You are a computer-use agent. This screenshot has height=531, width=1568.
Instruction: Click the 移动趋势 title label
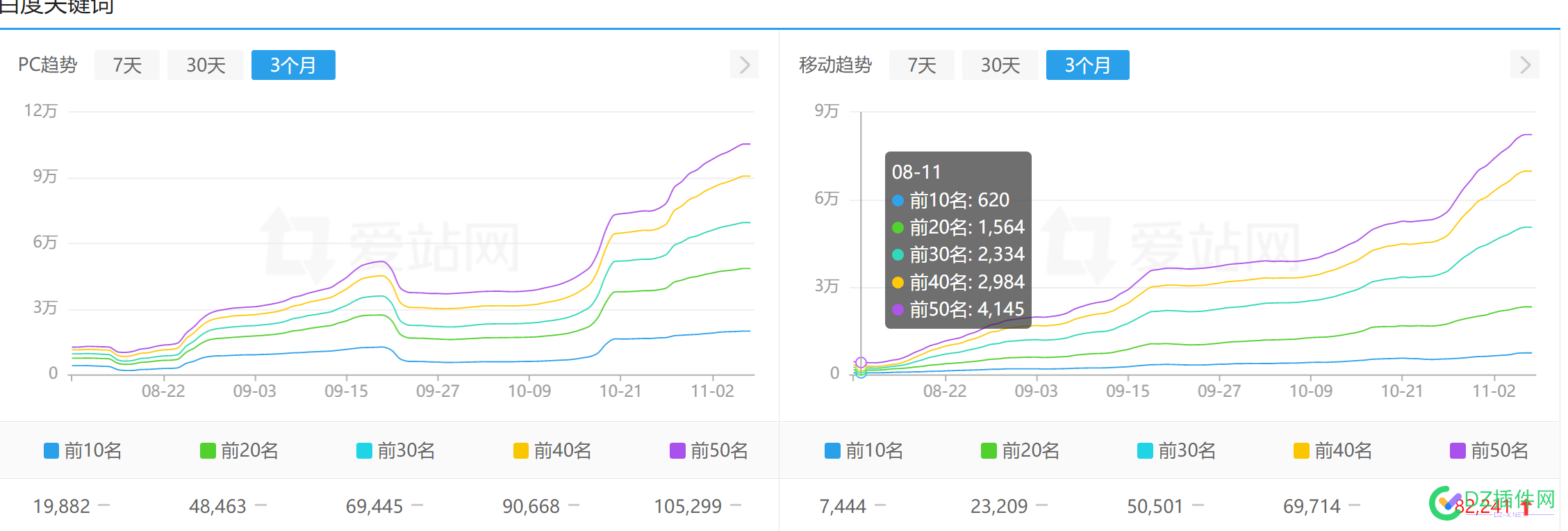835,65
